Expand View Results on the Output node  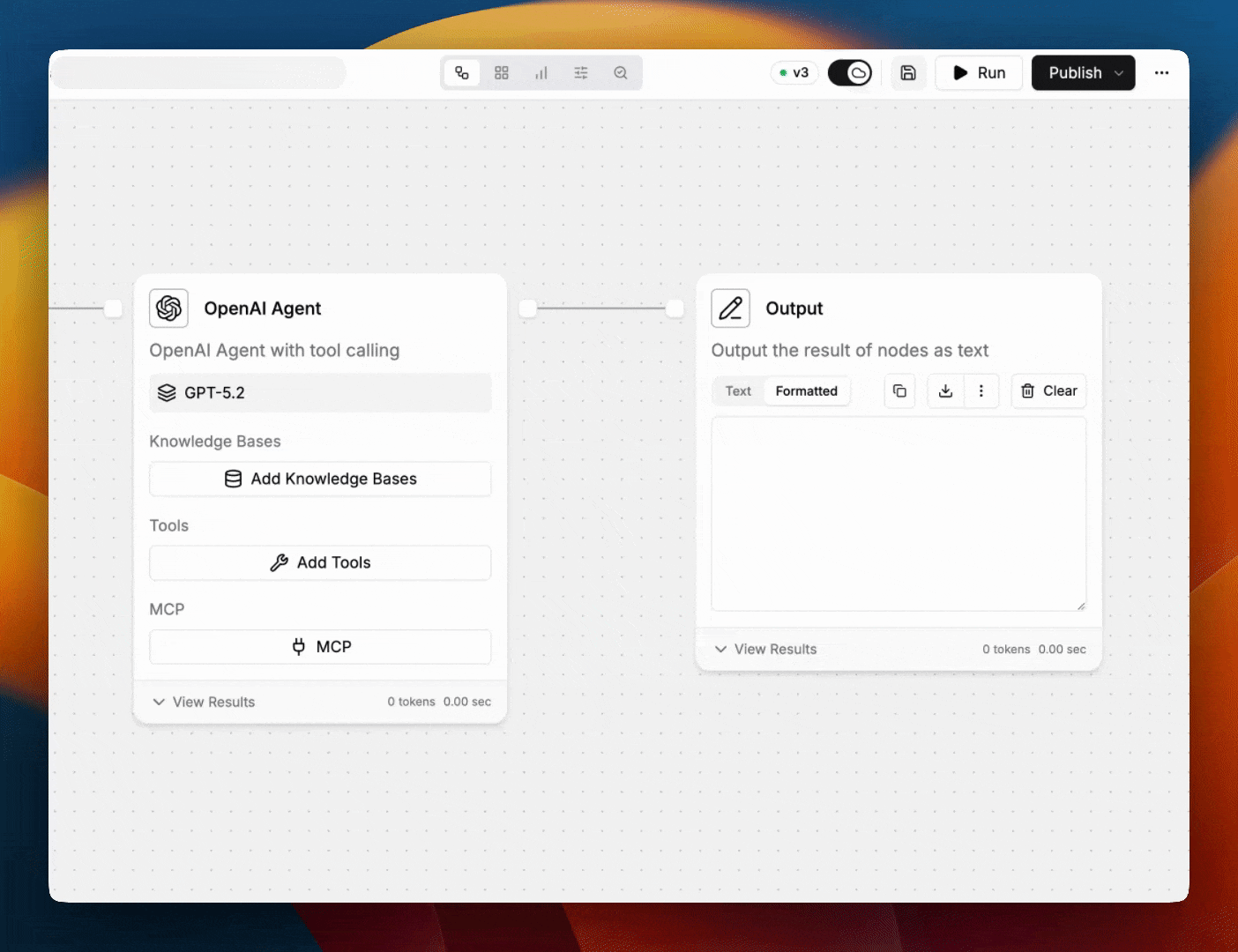point(765,649)
